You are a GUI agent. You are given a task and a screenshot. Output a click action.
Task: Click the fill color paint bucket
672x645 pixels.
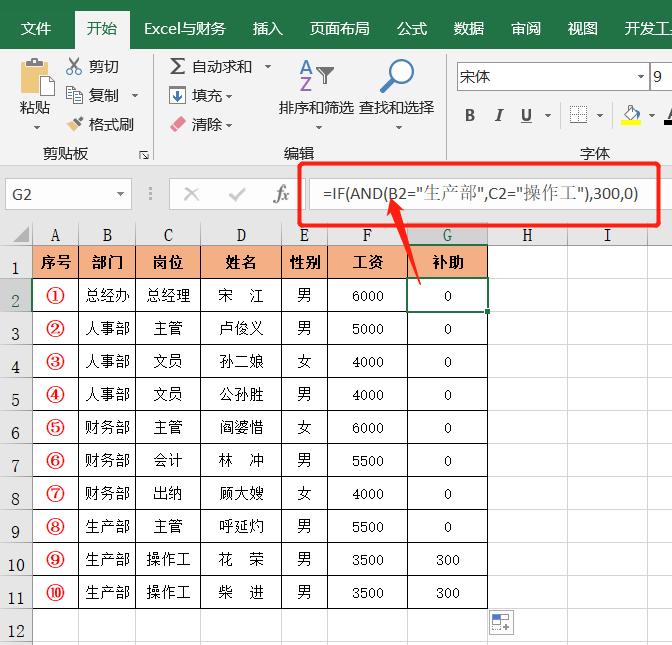(630, 115)
